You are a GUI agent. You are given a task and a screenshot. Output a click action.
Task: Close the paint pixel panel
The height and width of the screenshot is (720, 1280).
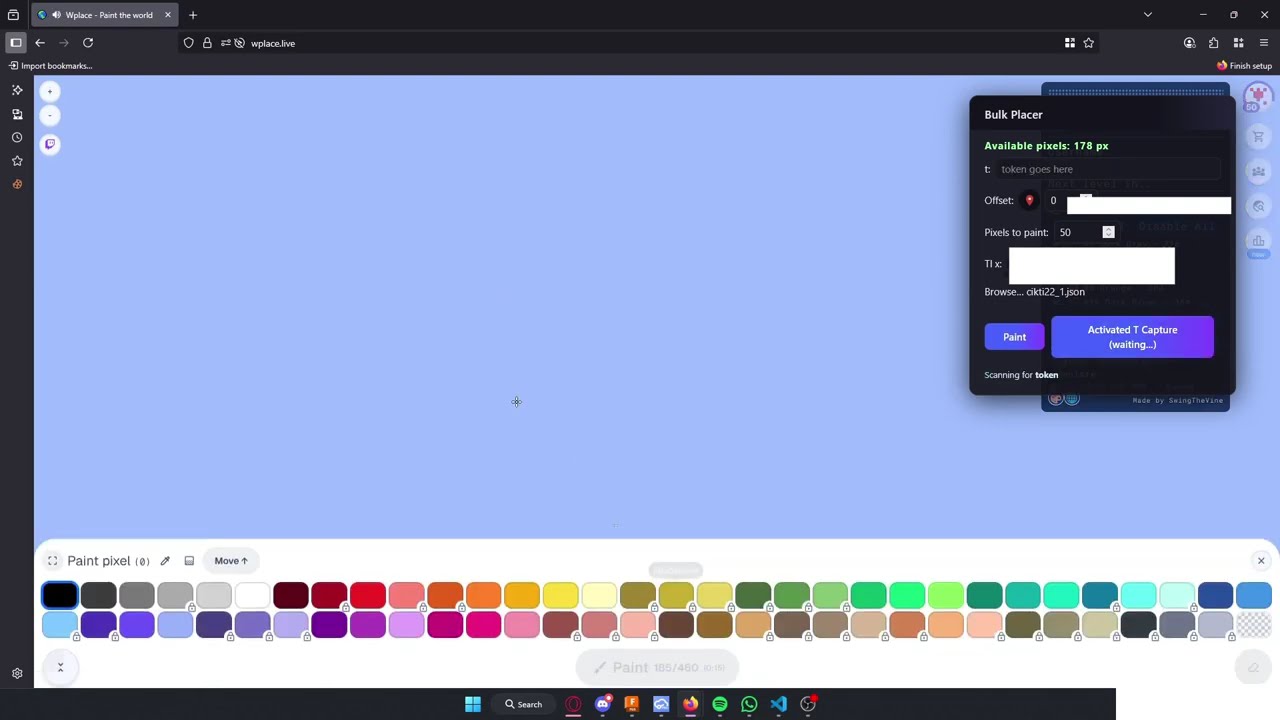tap(1261, 561)
